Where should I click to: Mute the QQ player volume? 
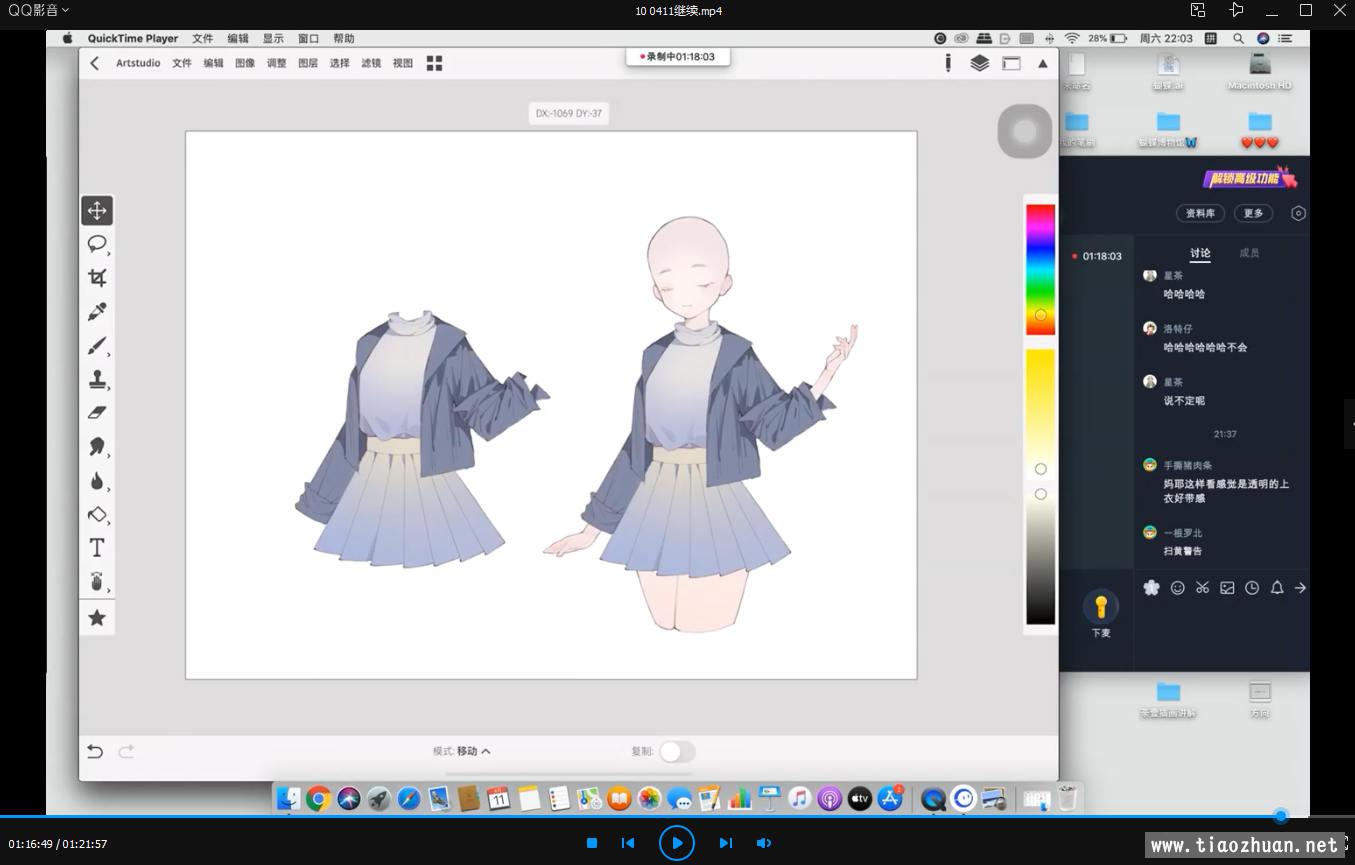[764, 843]
